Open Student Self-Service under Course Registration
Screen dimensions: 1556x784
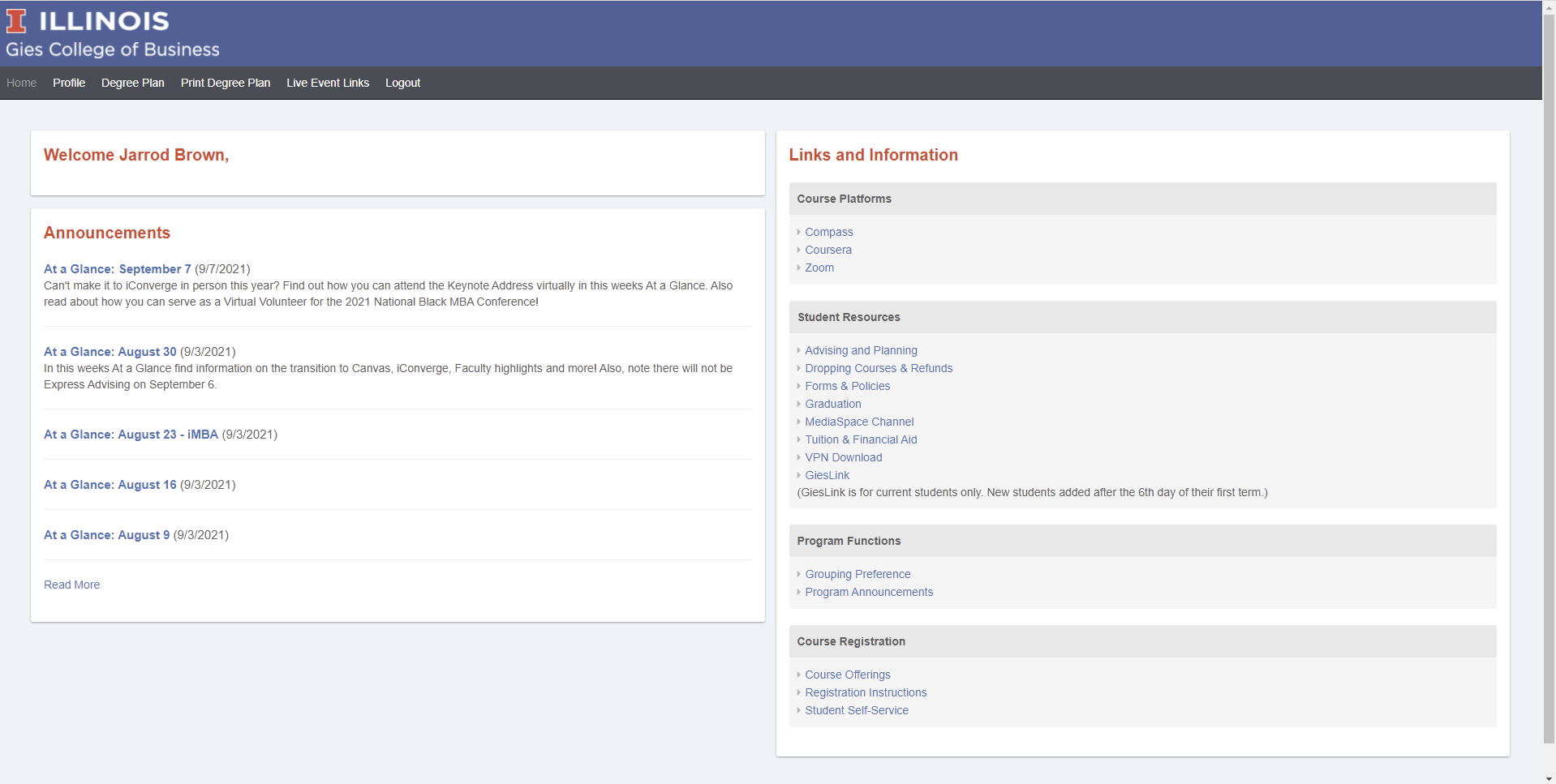click(x=857, y=710)
